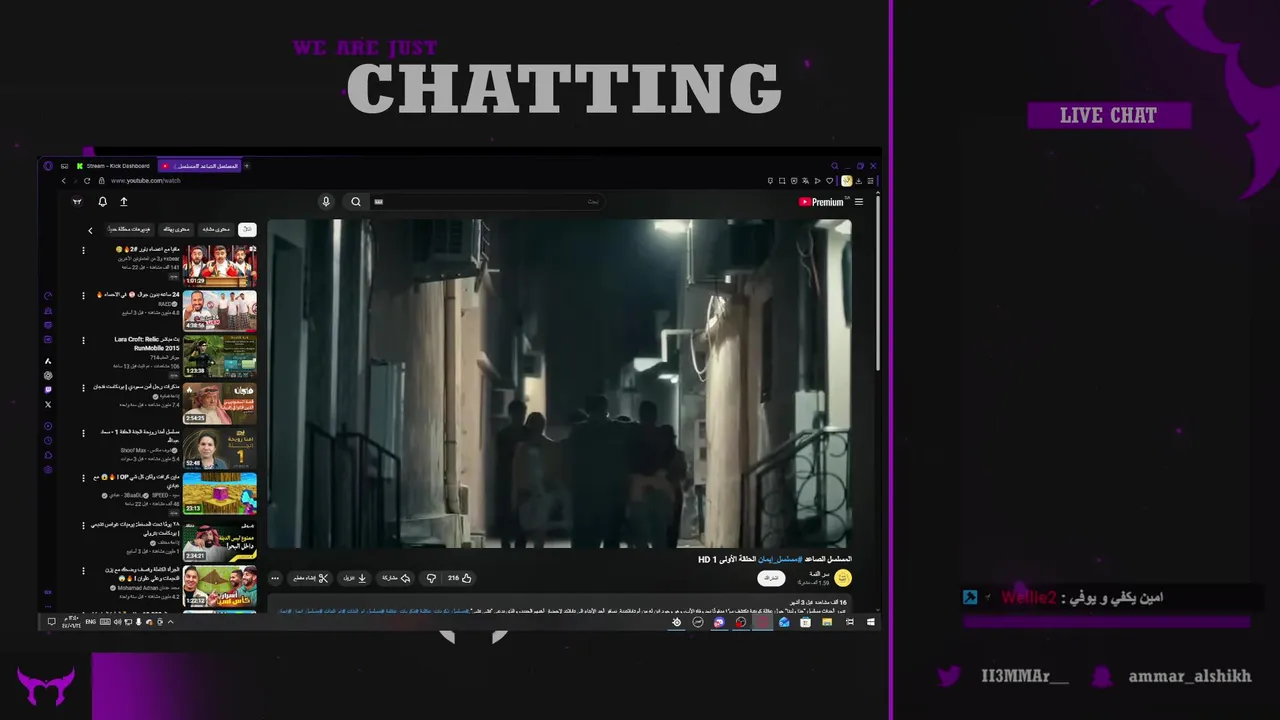Click the browser snapshot icon

pyautogui.click(x=782, y=181)
